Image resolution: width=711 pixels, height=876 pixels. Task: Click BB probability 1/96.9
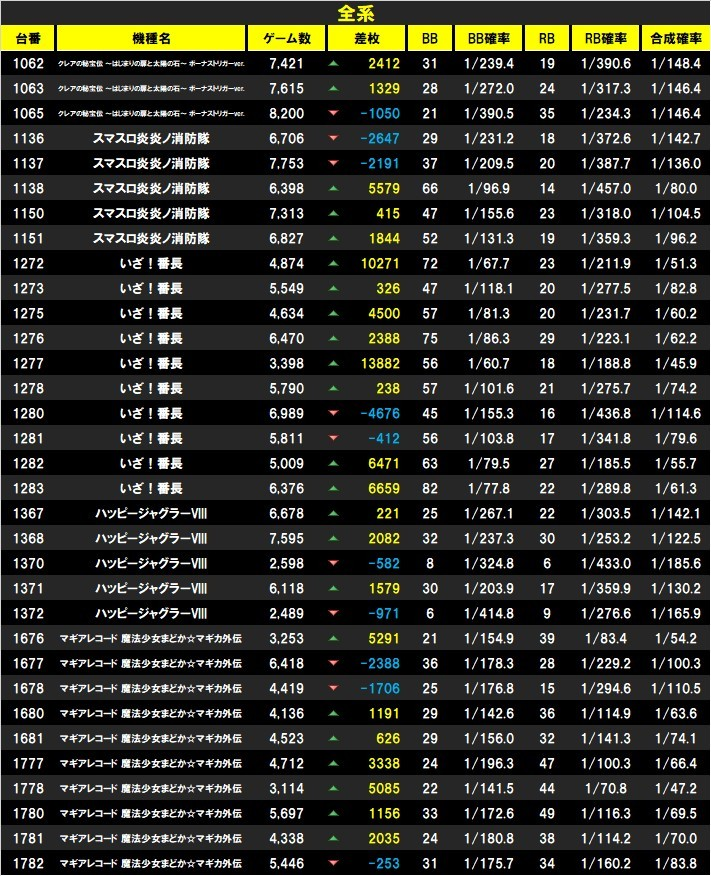click(489, 189)
